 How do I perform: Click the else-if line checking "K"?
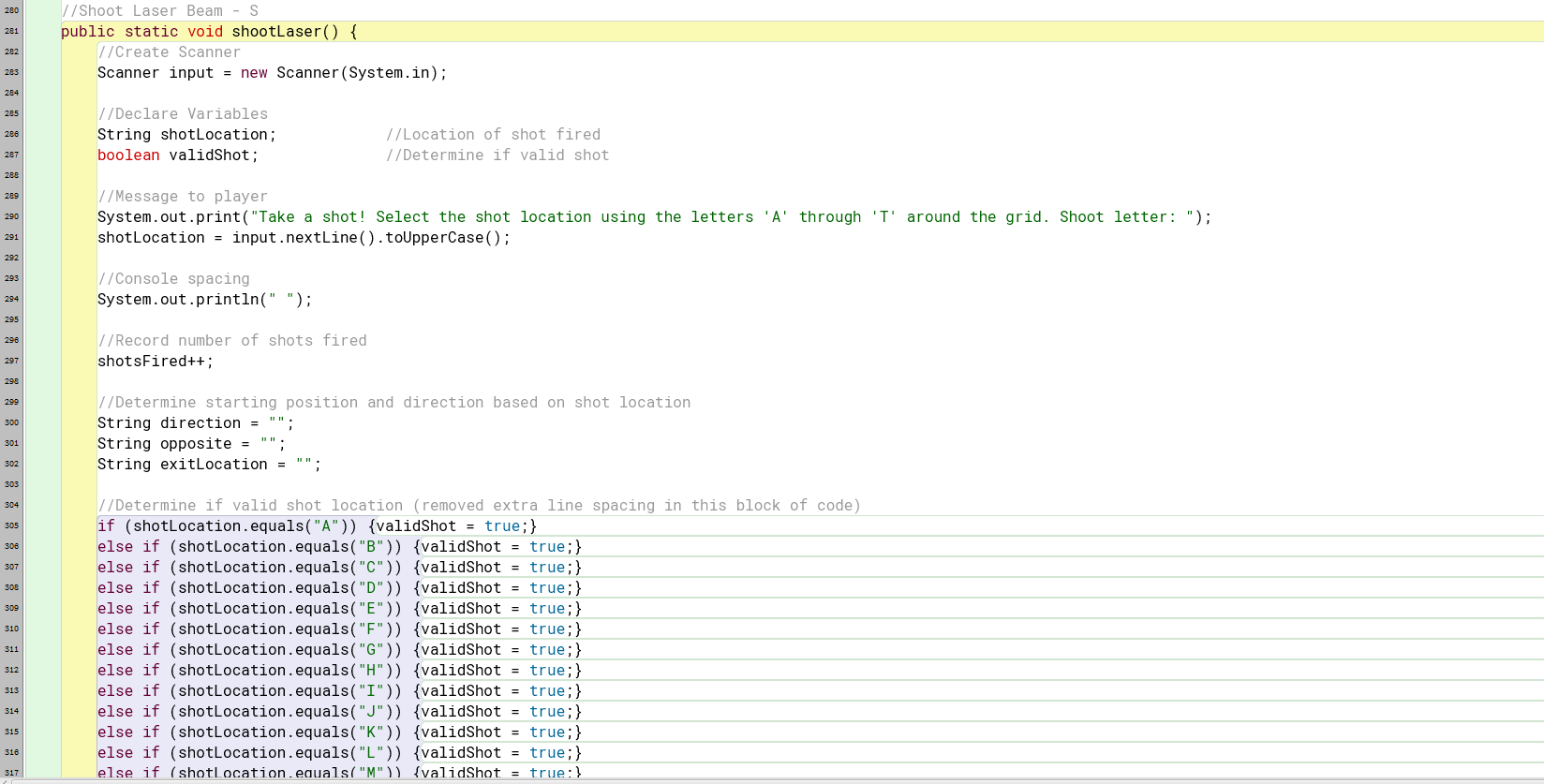pos(340,732)
